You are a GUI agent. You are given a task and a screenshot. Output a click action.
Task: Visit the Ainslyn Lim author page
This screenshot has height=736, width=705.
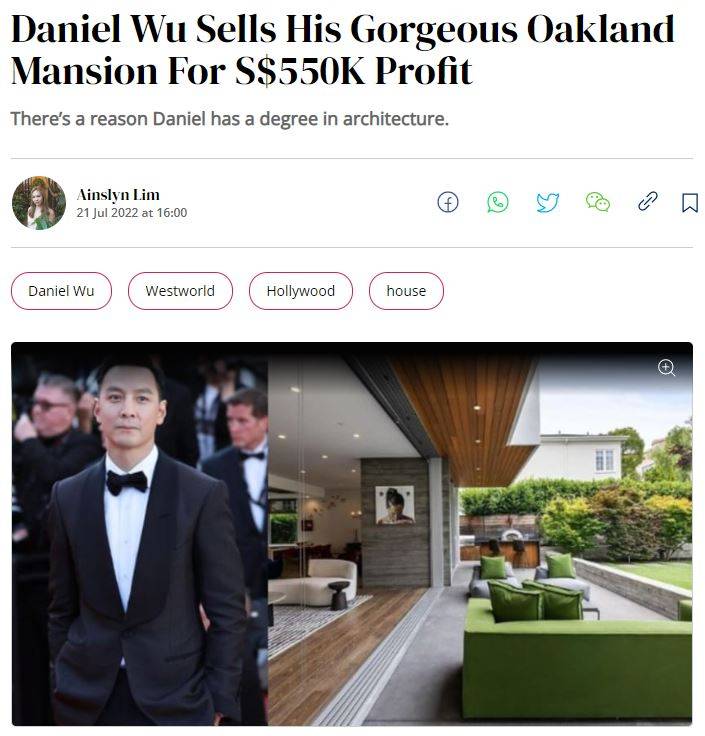pyautogui.click(x=118, y=194)
